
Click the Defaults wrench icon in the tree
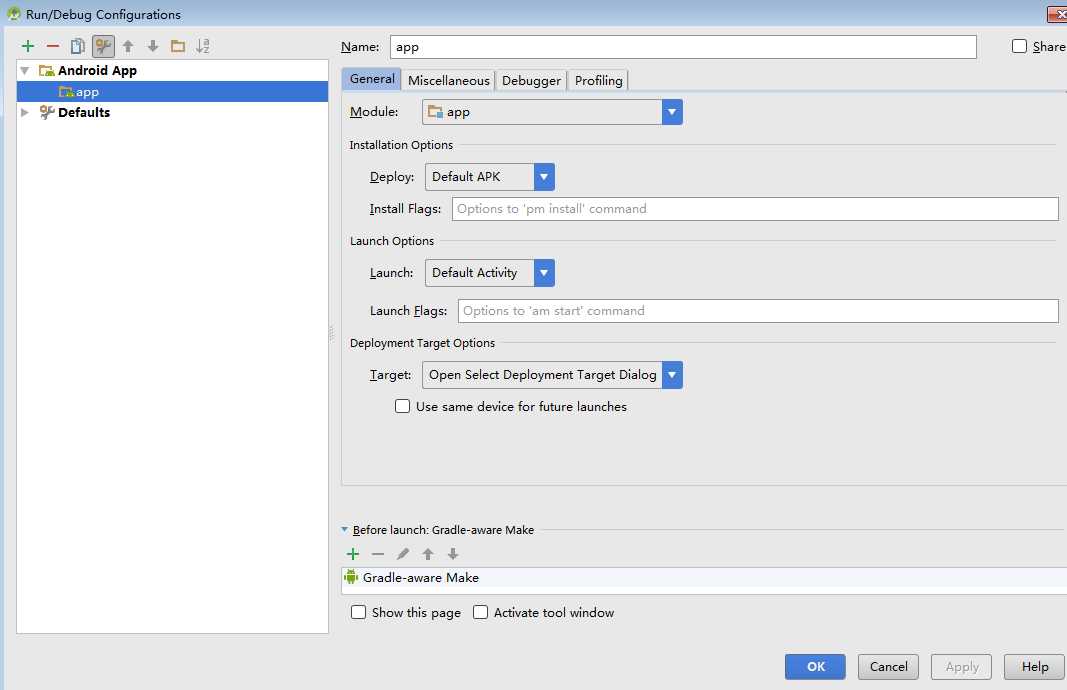[x=46, y=112]
